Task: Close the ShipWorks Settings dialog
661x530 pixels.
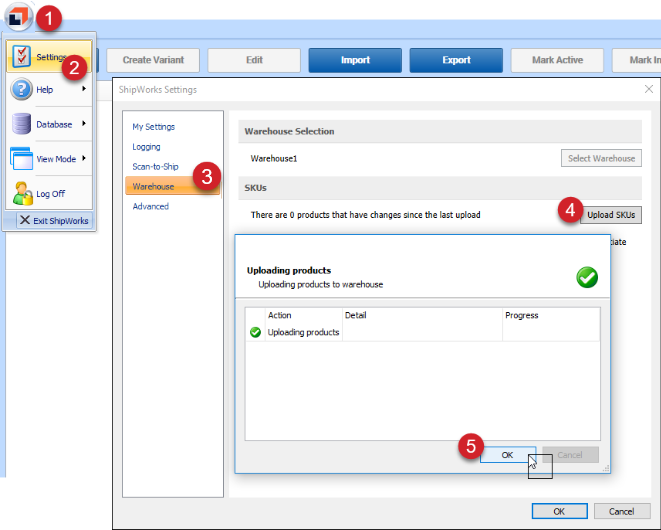Action: (649, 89)
